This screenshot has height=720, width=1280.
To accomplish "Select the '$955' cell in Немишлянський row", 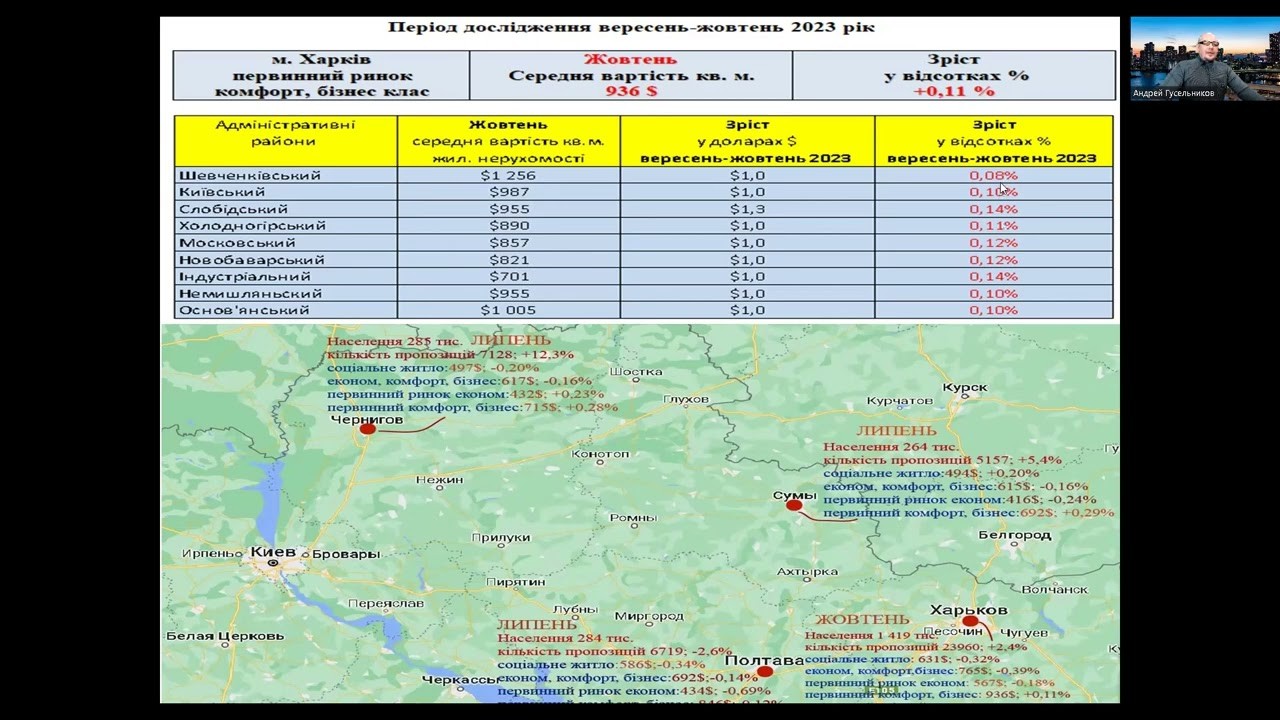I will (508, 294).
